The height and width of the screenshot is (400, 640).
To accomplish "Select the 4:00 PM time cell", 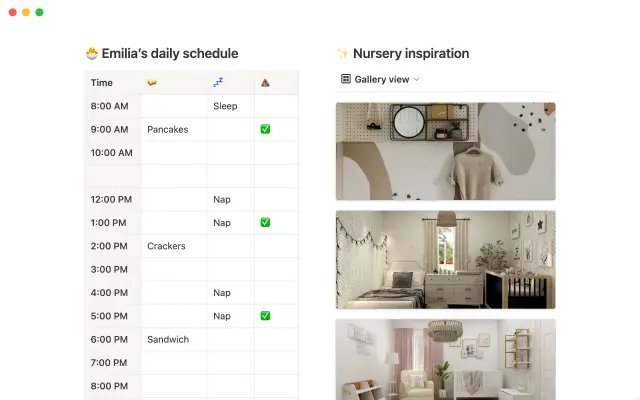I will (x=113, y=293).
